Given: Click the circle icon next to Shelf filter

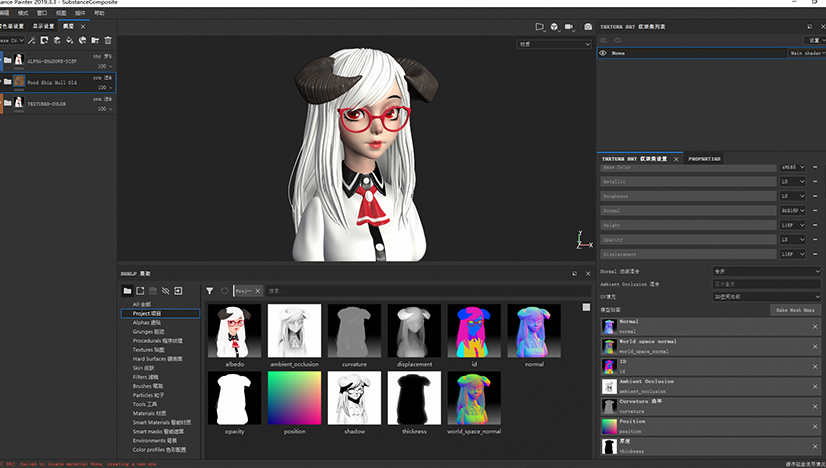Looking at the screenshot, I should click(x=224, y=290).
